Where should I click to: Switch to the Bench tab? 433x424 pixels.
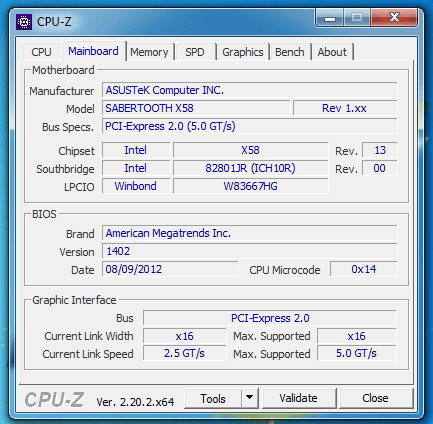[290, 52]
